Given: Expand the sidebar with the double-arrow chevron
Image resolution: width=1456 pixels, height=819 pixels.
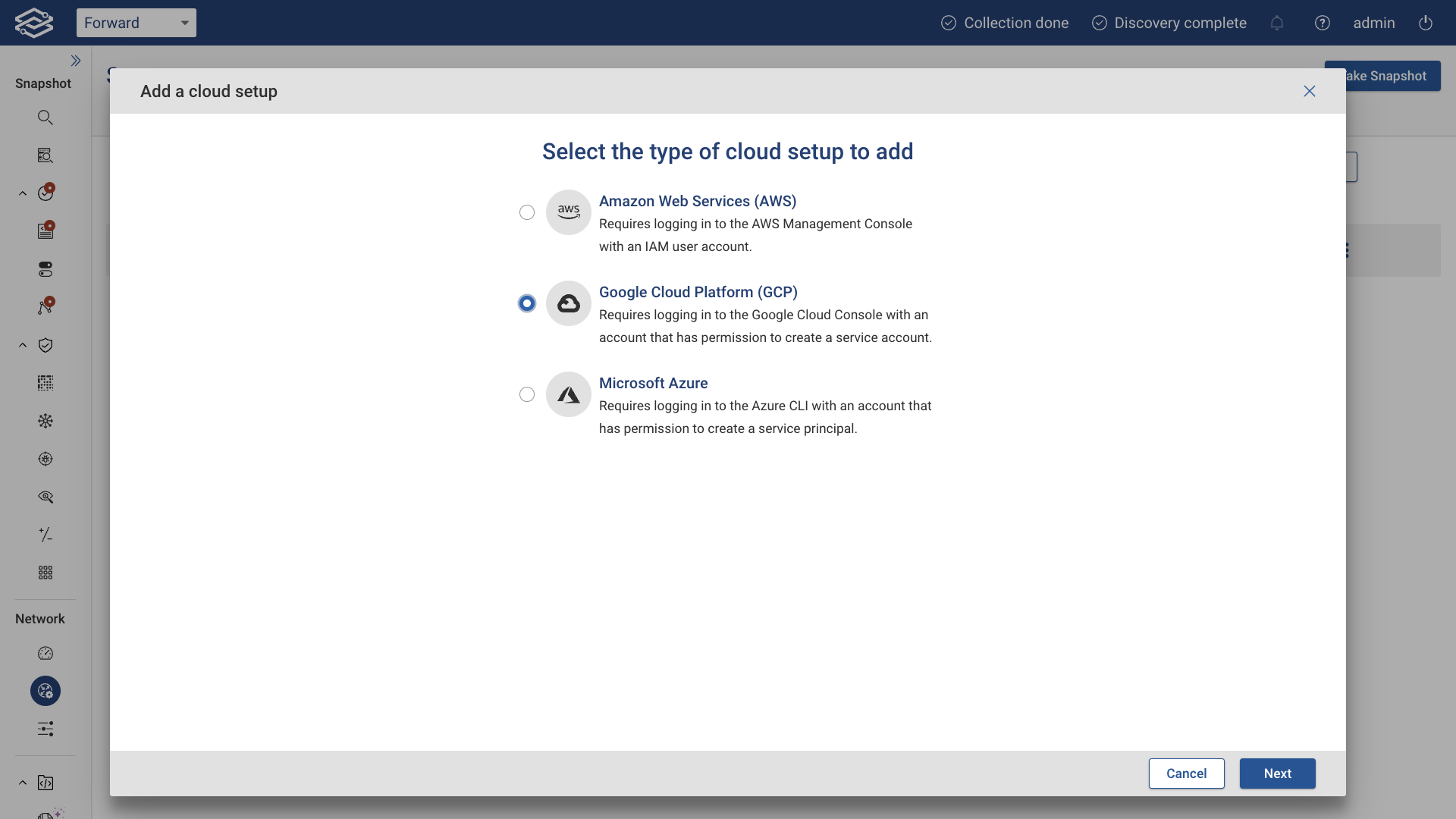Looking at the screenshot, I should (76, 60).
